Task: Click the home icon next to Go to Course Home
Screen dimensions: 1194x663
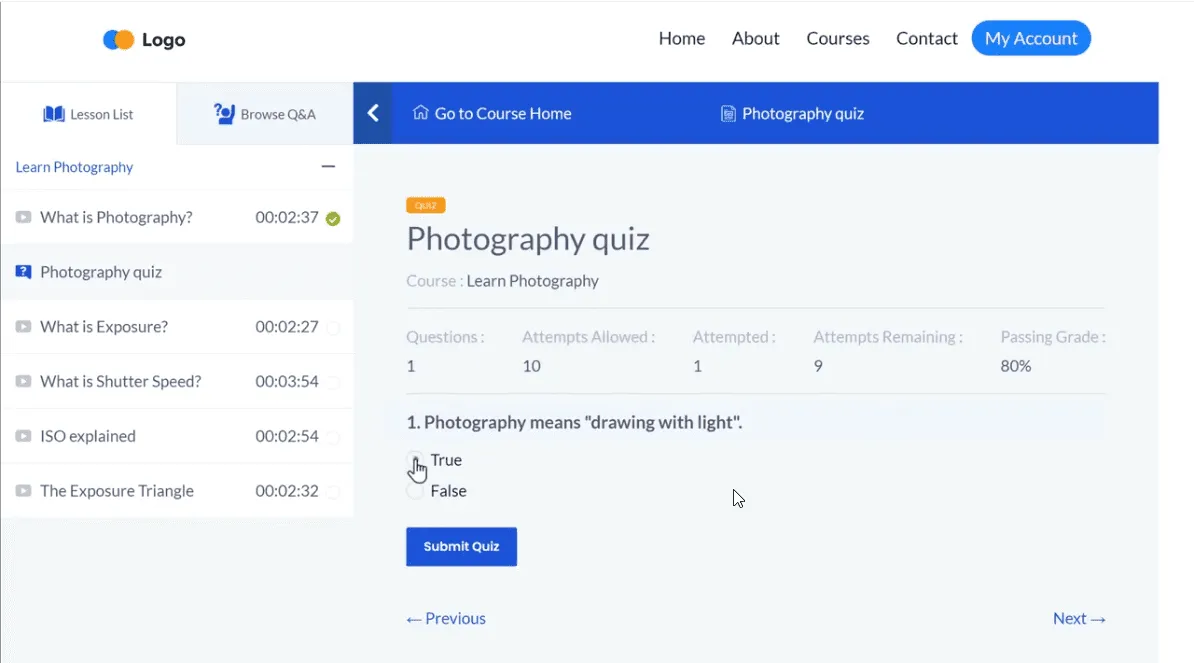Action: [420, 113]
